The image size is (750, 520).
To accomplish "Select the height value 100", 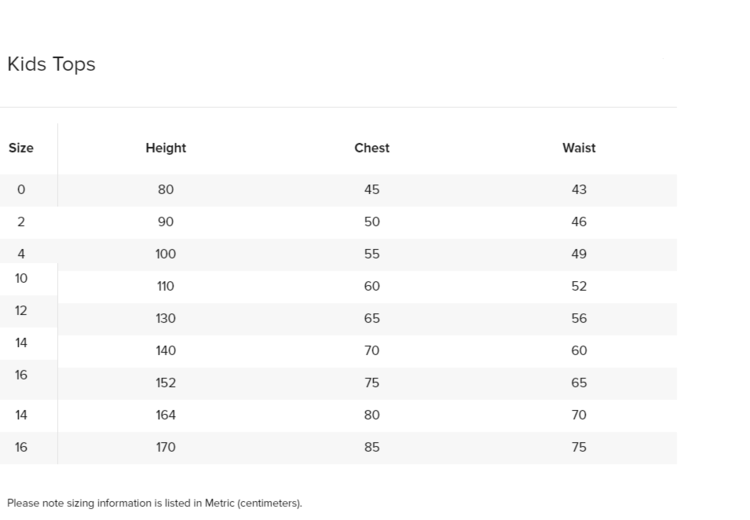I will (166, 254).
